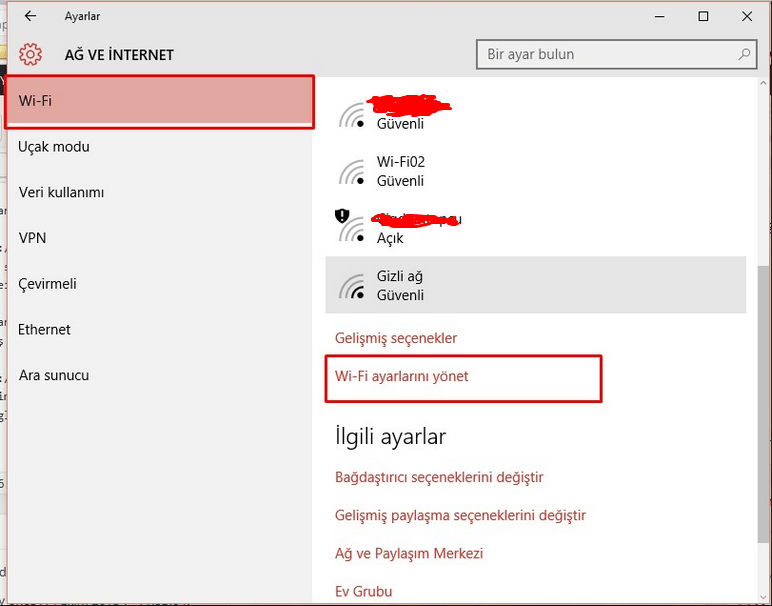Click the vertical scrollbar thumb
Viewport: 772px width, 606px height.
coord(764,404)
